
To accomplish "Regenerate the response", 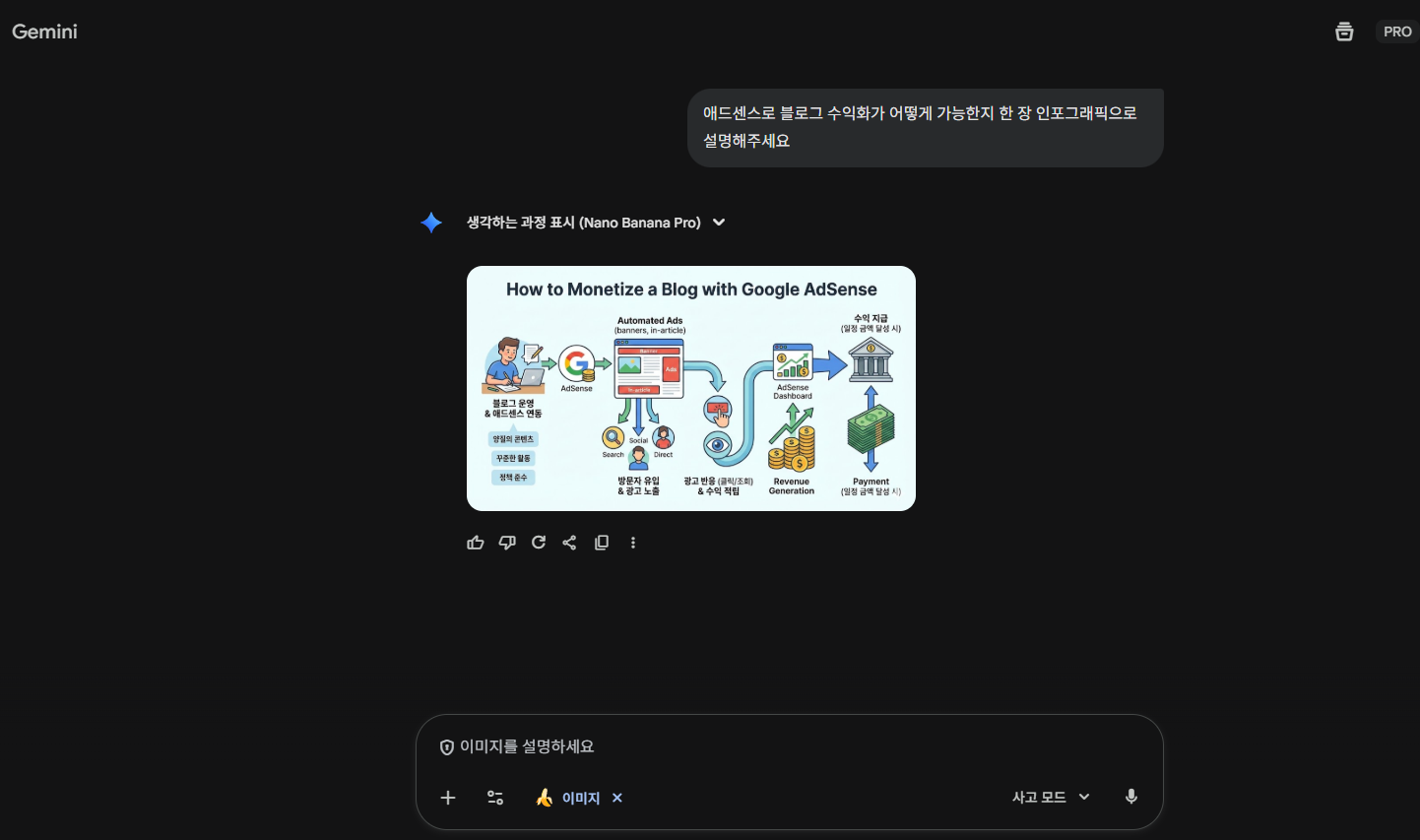I will 539,543.
